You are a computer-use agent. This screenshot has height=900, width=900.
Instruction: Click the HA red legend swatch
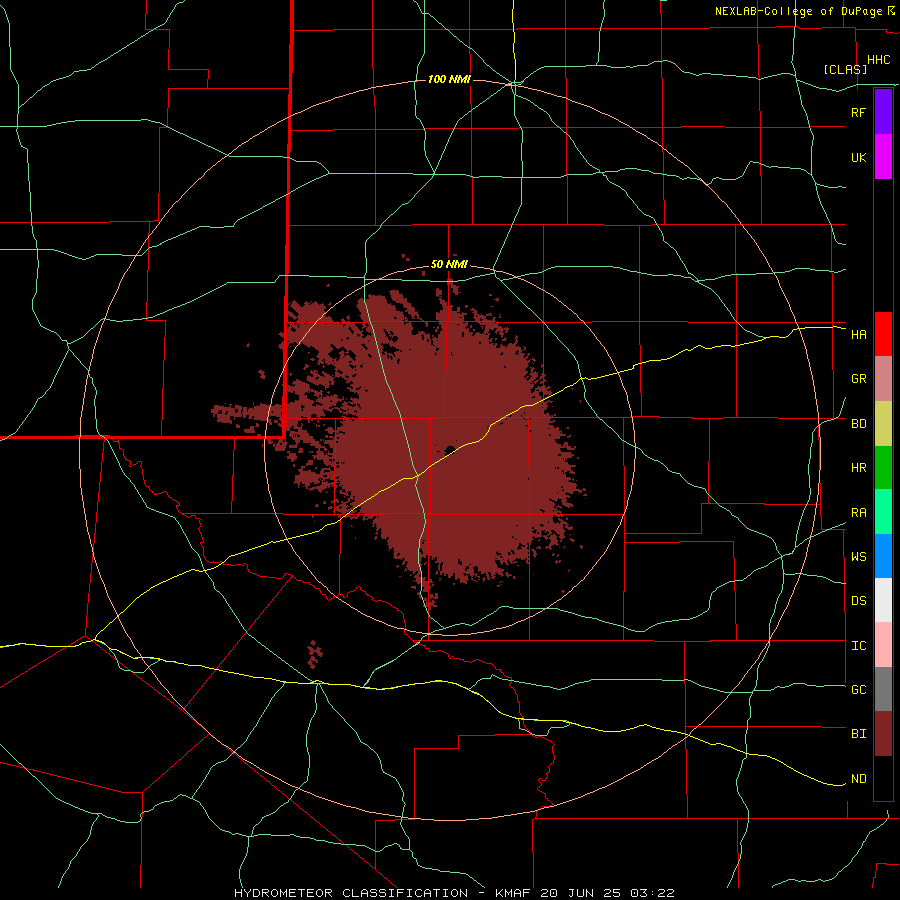(x=883, y=334)
